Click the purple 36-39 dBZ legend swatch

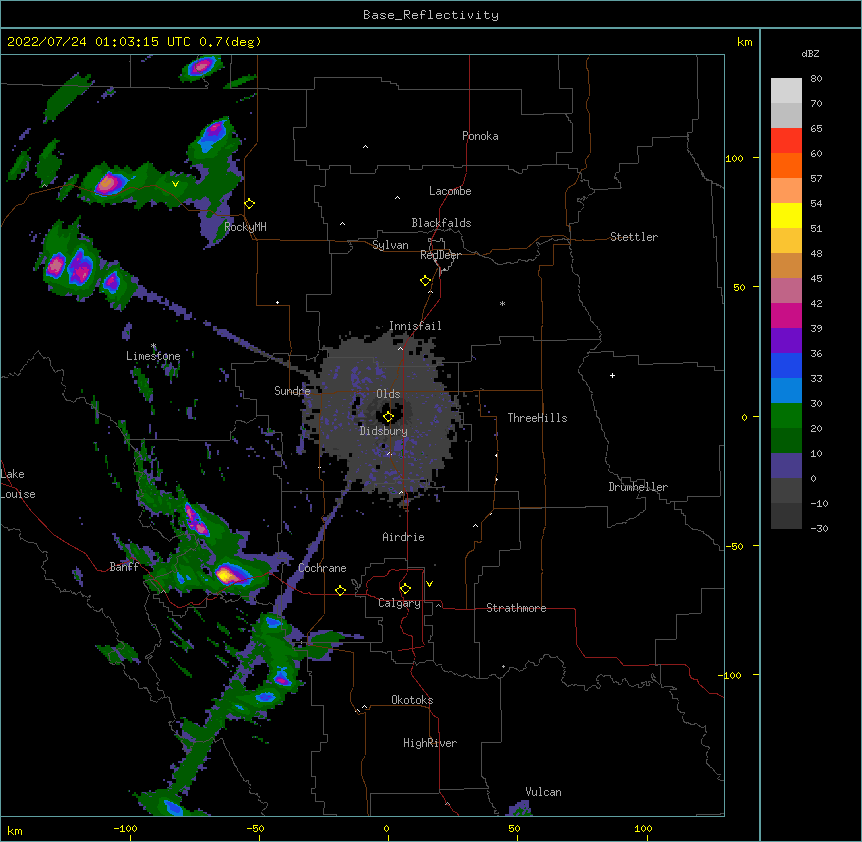[786, 341]
